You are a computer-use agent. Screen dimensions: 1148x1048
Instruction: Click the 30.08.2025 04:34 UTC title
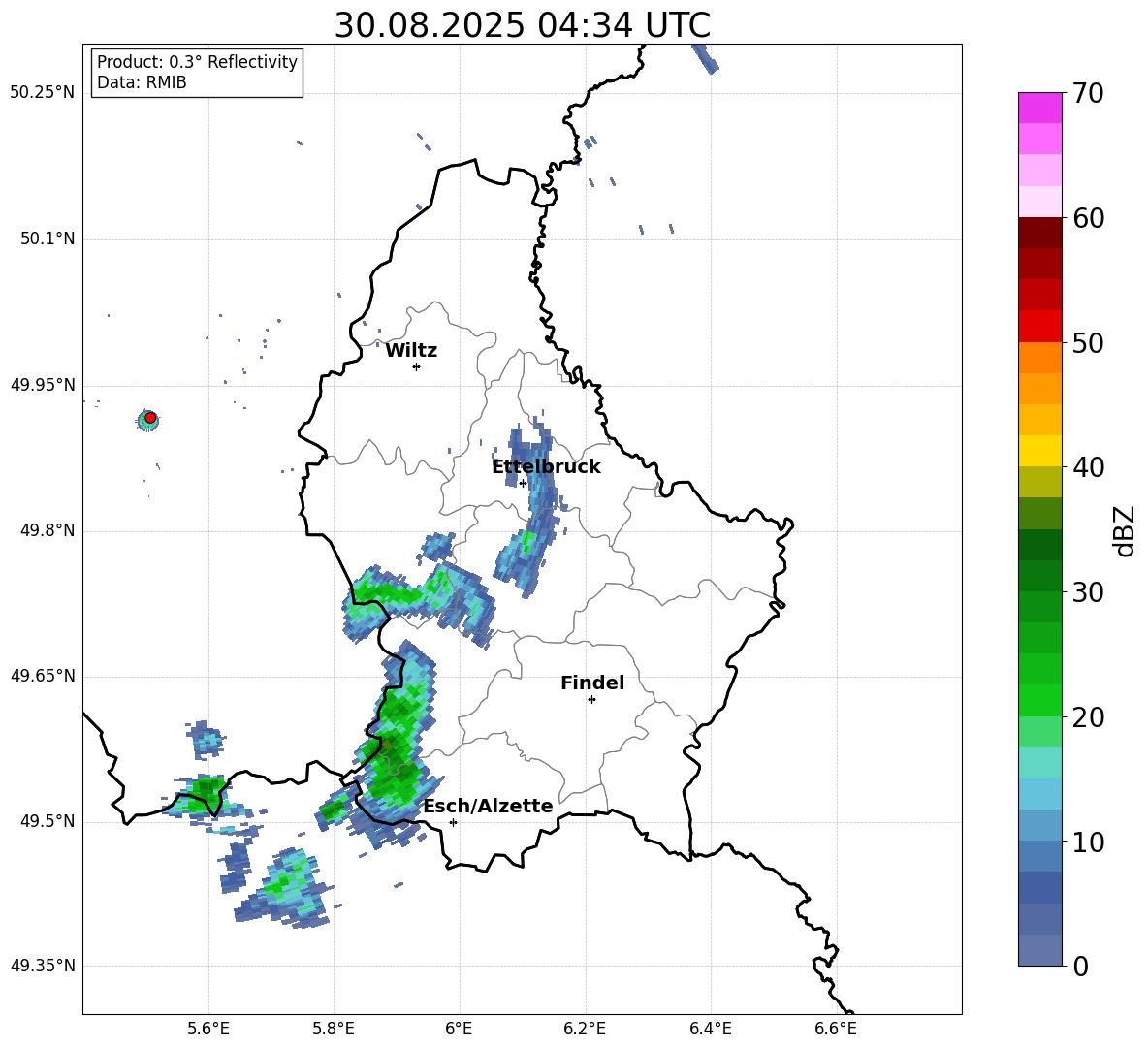click(x=522, y=25)
